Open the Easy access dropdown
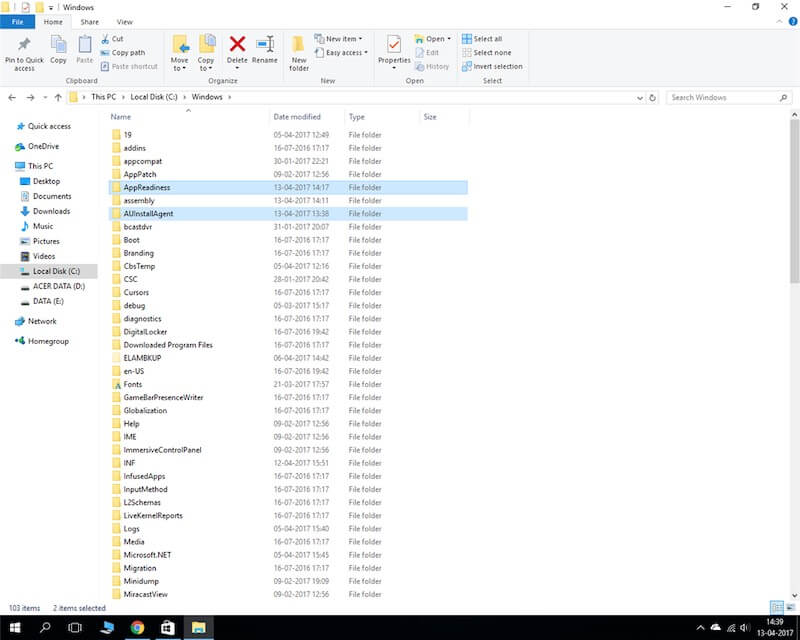800x640 pixels. [x=346, y=52]
